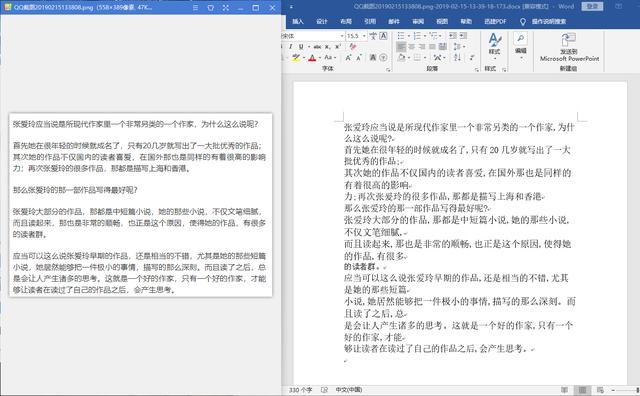Open the highlight color dropdown arrow
Viewport: 640px width, 396px height.
coord(304,58)
